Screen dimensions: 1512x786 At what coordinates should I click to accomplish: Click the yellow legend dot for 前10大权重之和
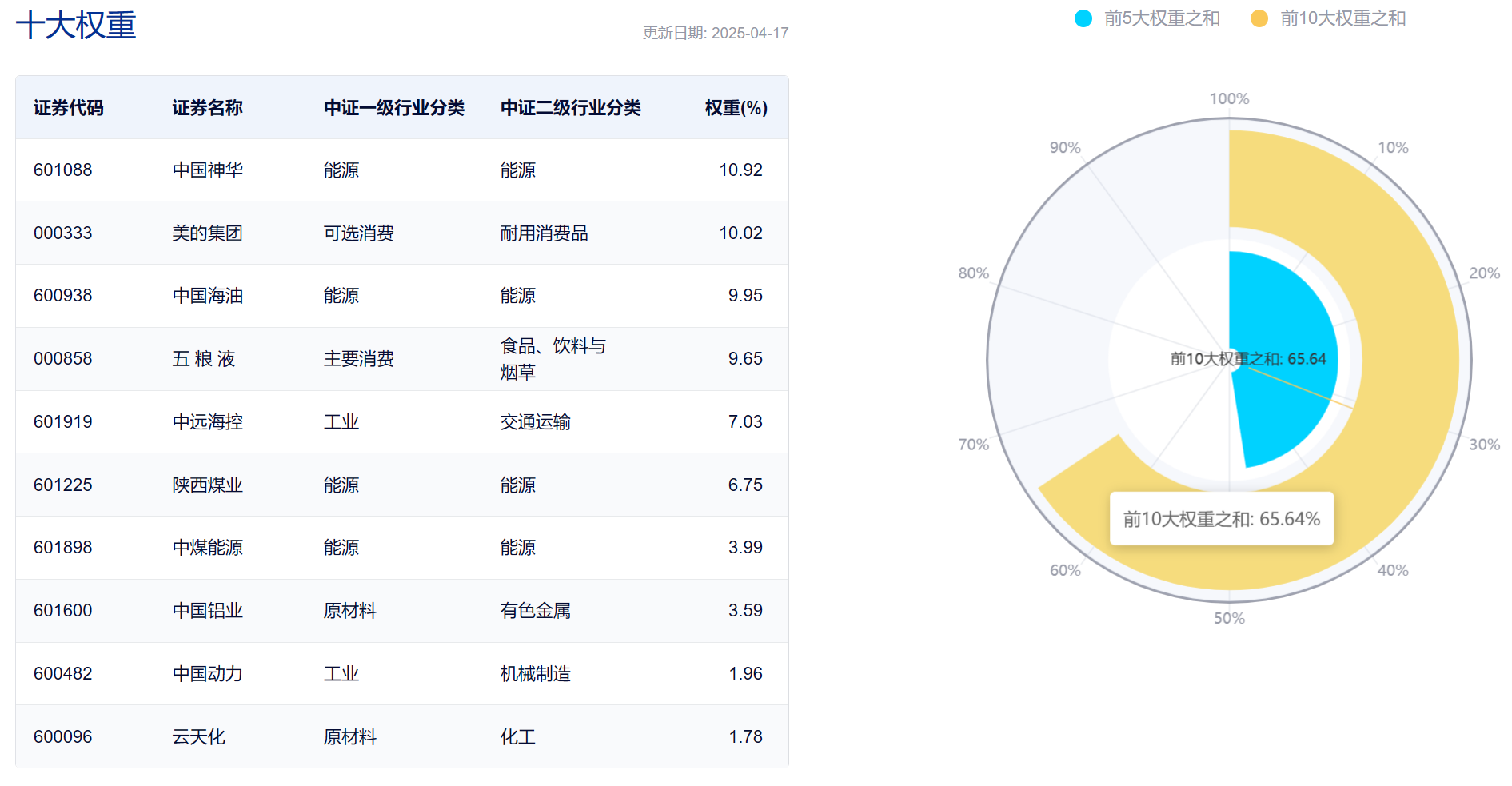point(1259,18)
